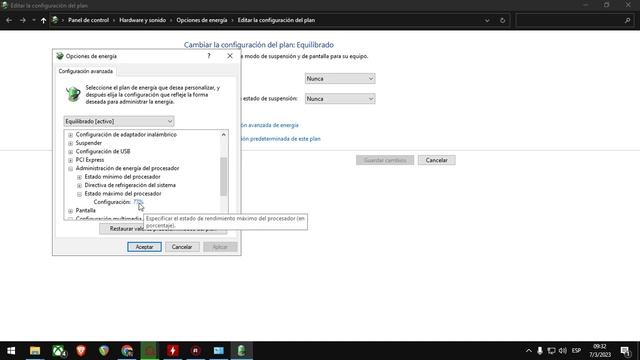Click the Control Panel search box
This screenshot has width=640, height=360.
575,20
